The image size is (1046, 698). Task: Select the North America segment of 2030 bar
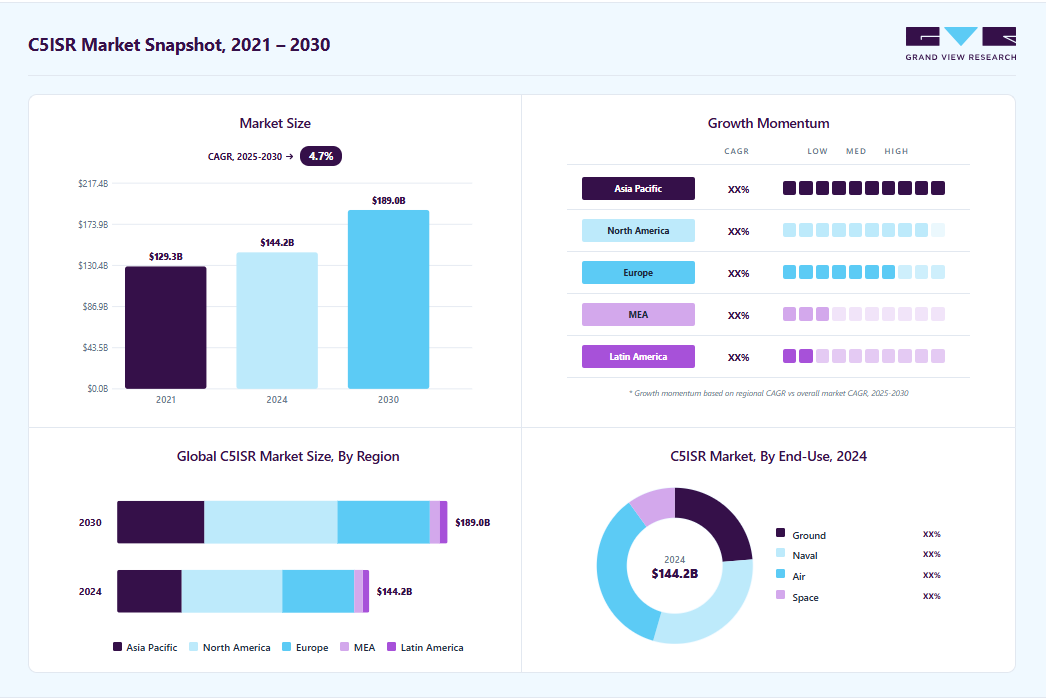[271, 522]
